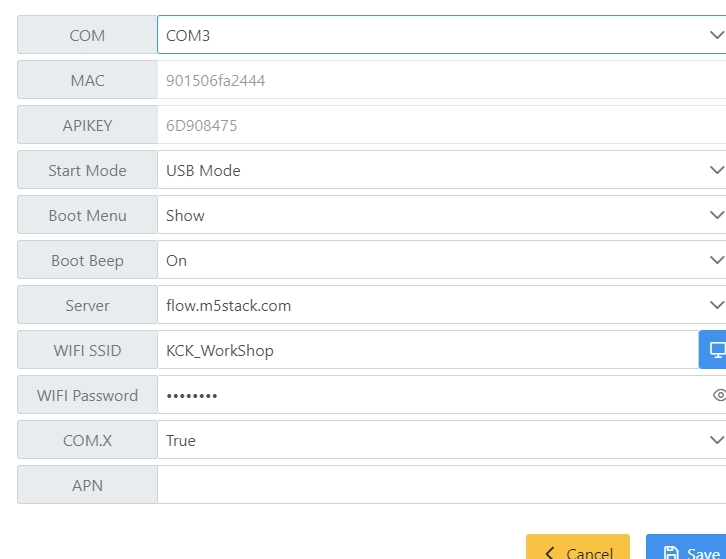Click the back chevron icon on Cancel
Screen dimensions: 726x559
point(549,553)
